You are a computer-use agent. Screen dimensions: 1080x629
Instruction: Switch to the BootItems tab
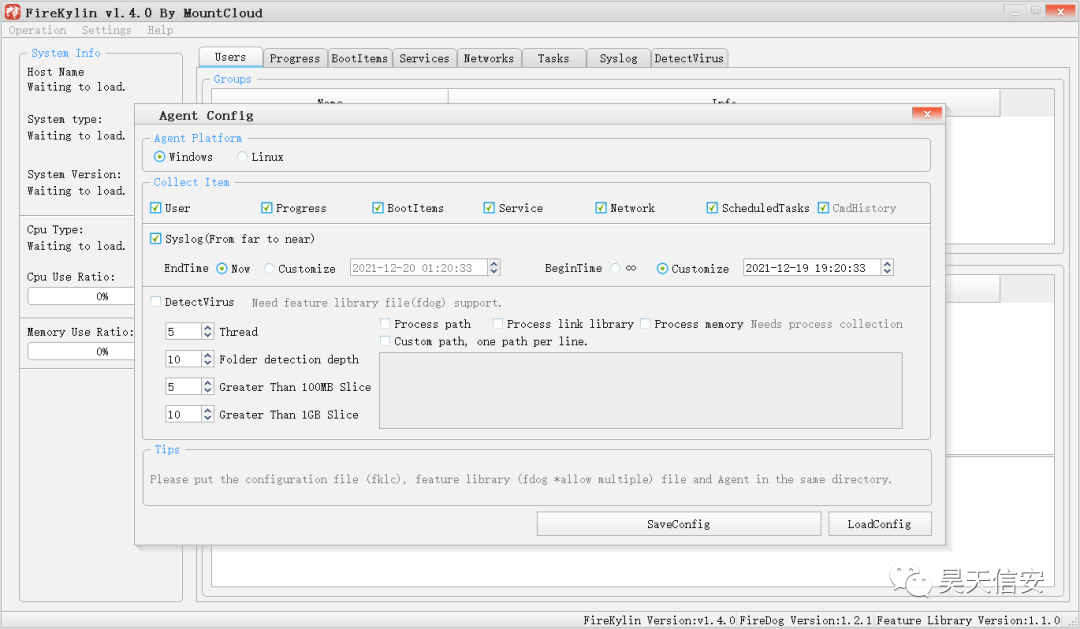(360, 59)
